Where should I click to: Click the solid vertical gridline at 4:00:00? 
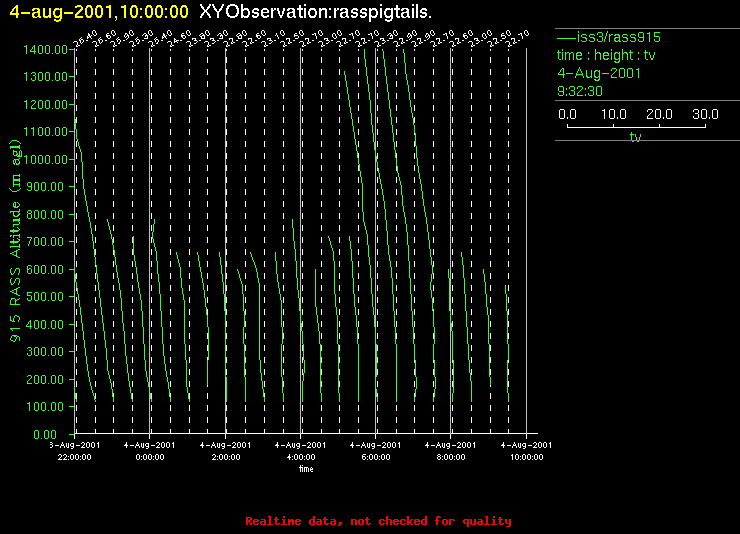coord(301,241)
